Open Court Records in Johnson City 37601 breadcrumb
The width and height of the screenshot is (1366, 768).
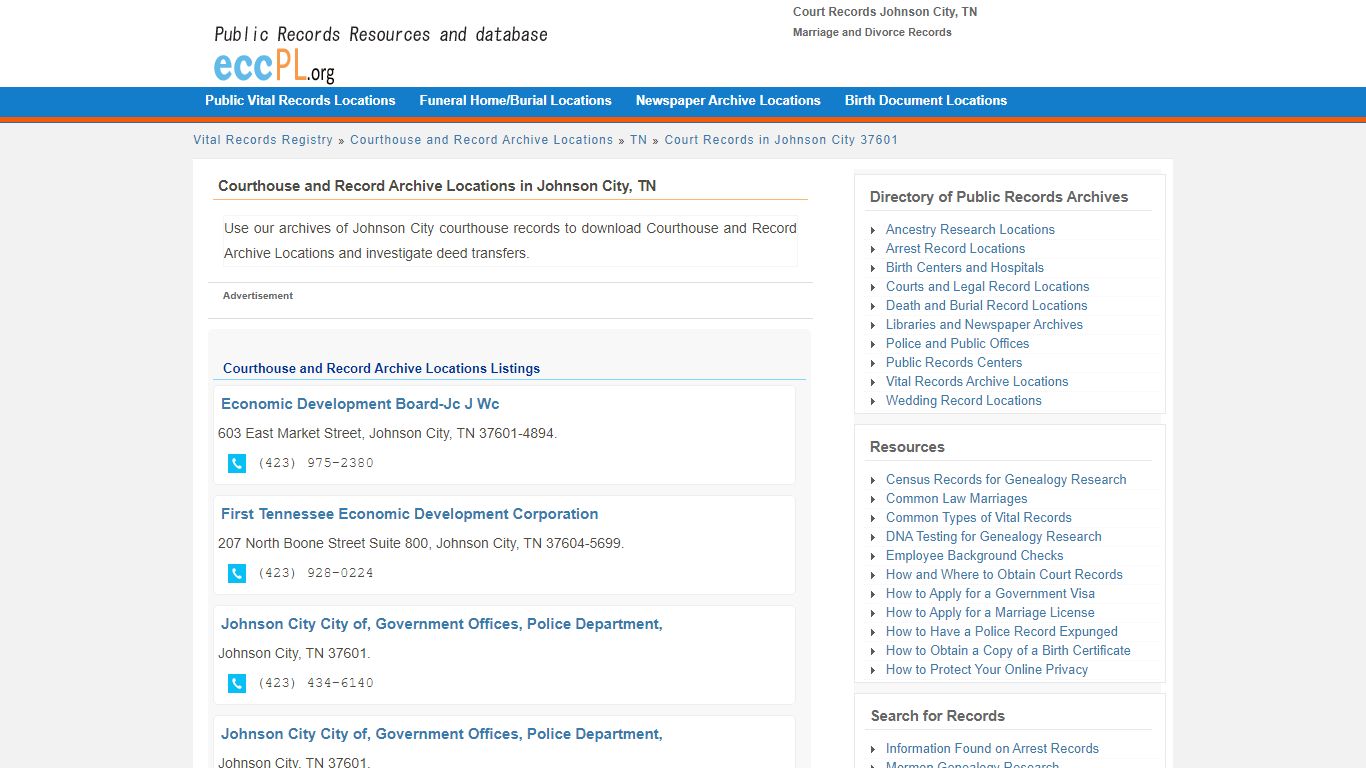point(781,140)
